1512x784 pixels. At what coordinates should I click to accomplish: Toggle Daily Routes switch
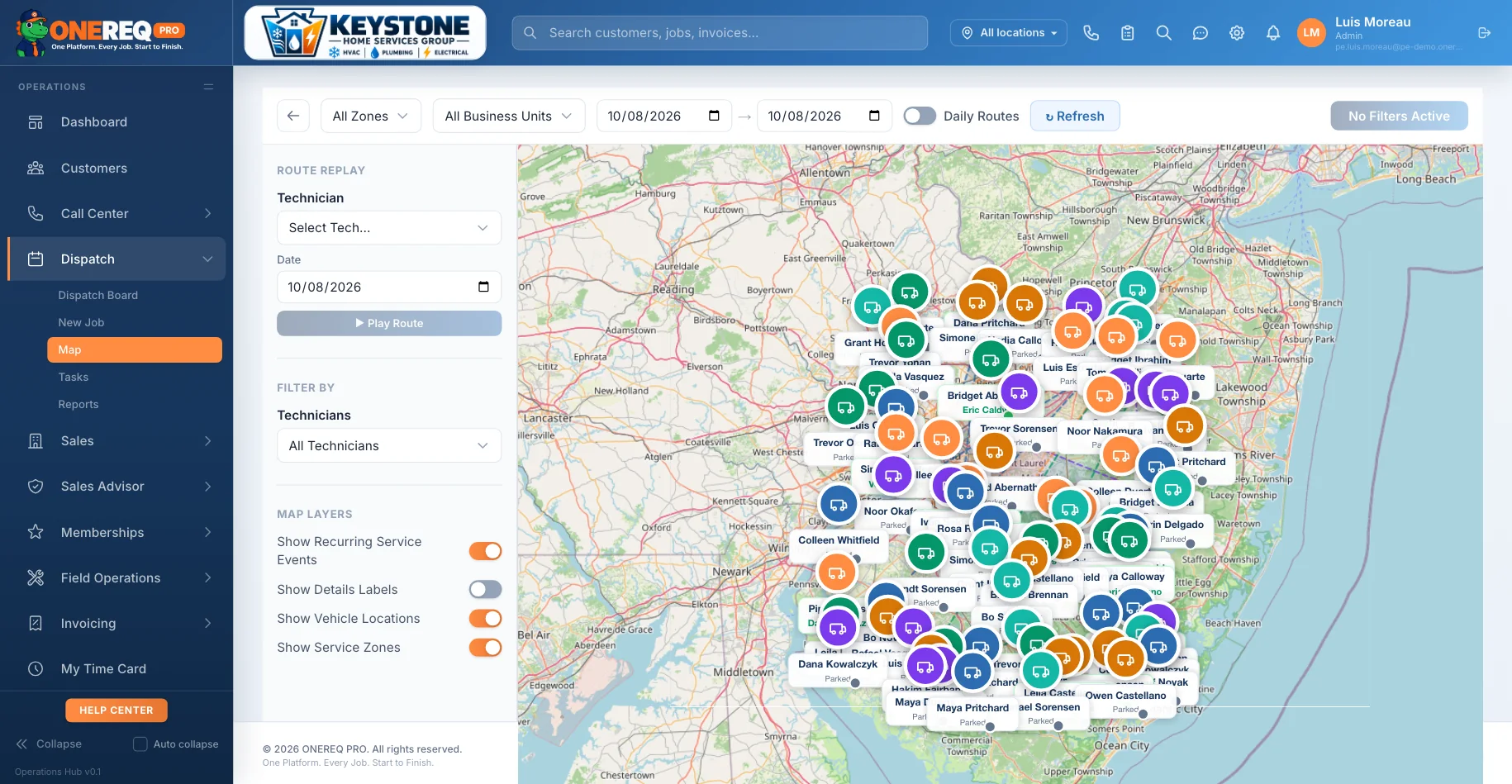click(x=920, y=116)
